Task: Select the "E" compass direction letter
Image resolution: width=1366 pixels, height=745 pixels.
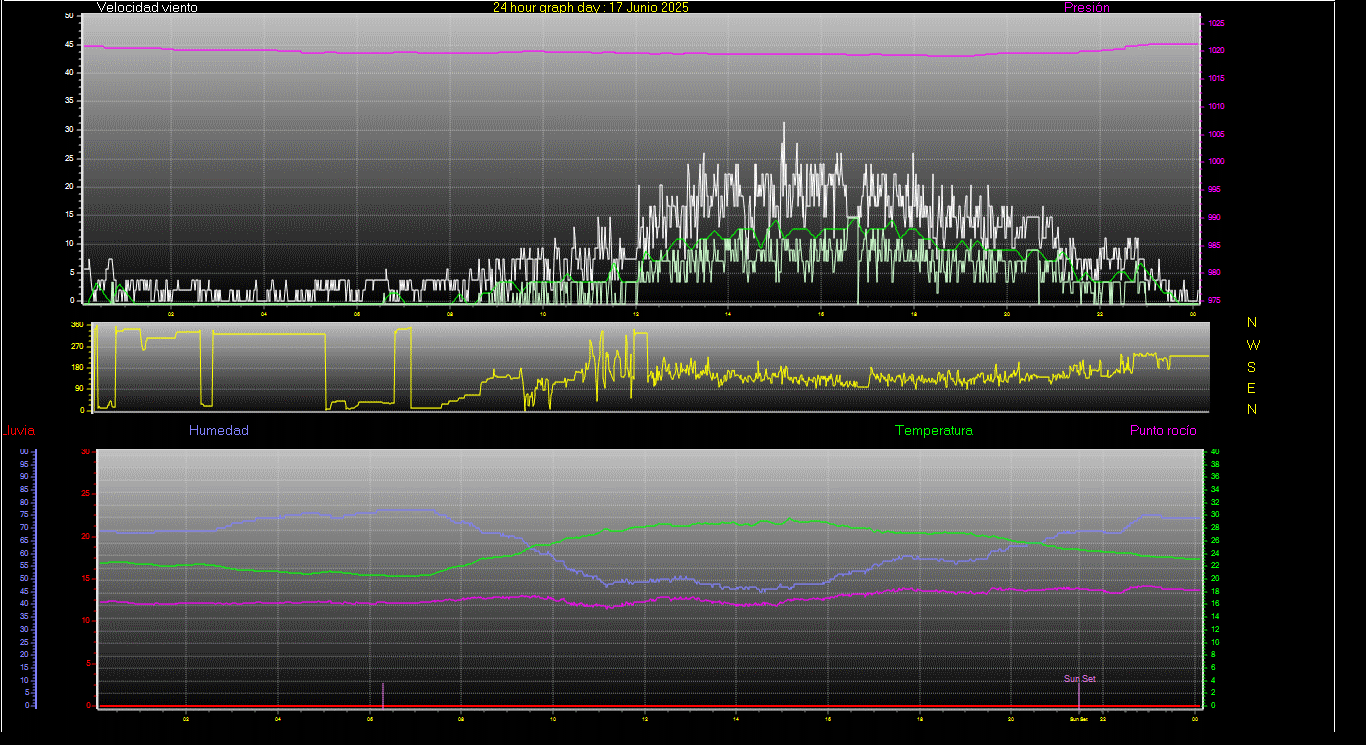Action: coord(1252,388)
